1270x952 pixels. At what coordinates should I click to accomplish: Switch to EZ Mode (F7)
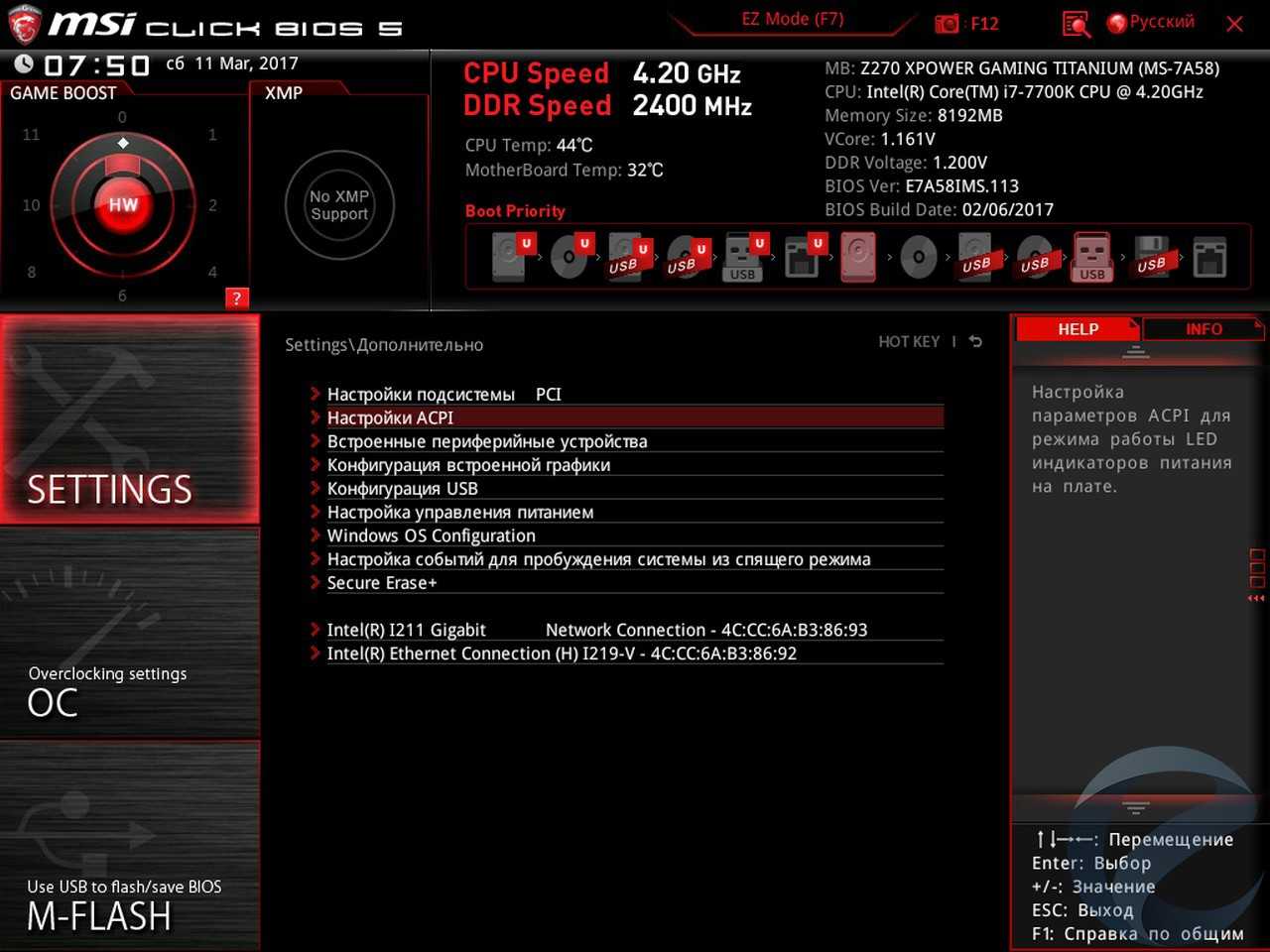[x=792, y=19]
